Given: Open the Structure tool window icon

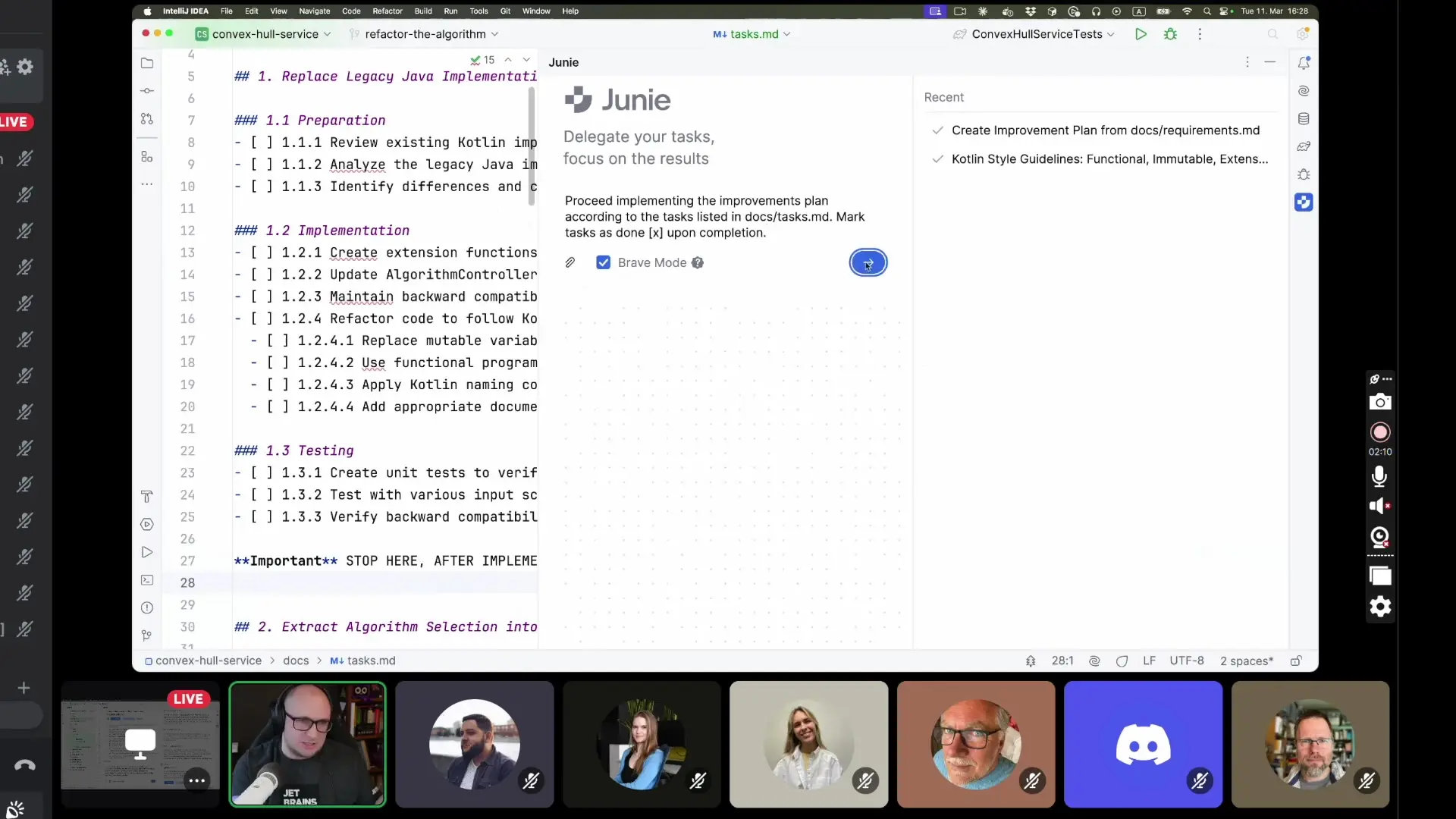Looking at the screenshot, I should (x=147, y=156).
